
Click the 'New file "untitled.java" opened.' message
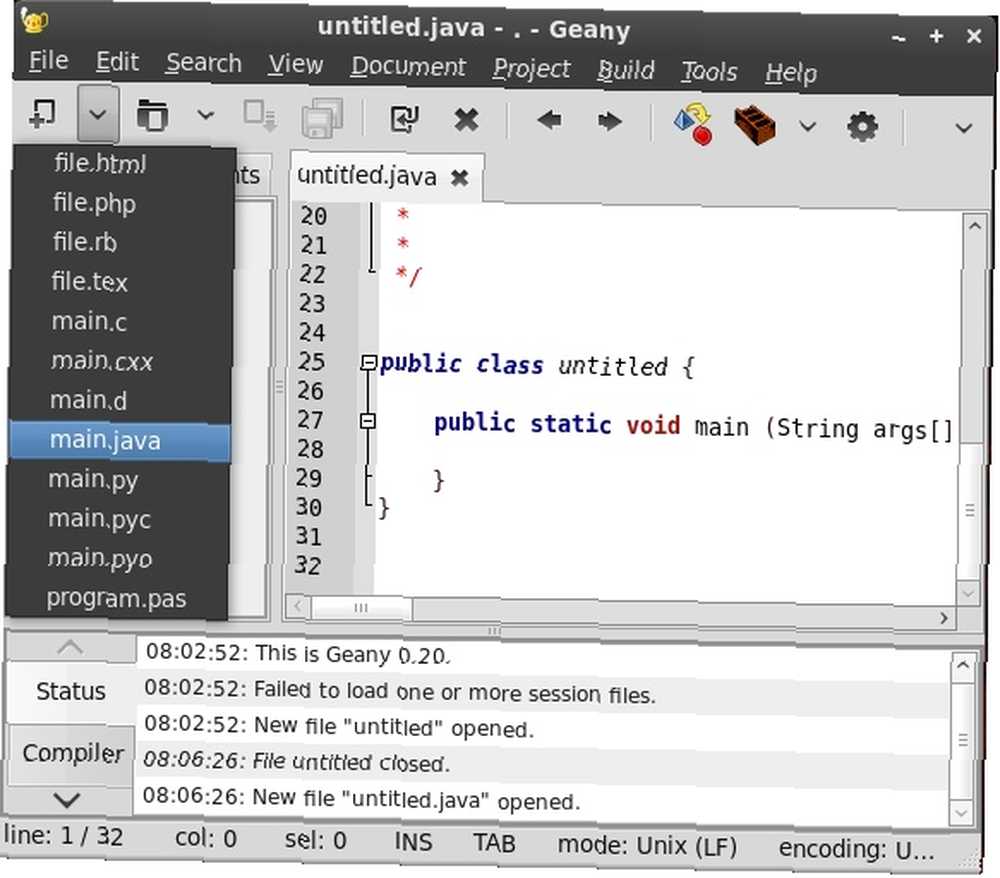pos(362,799)
